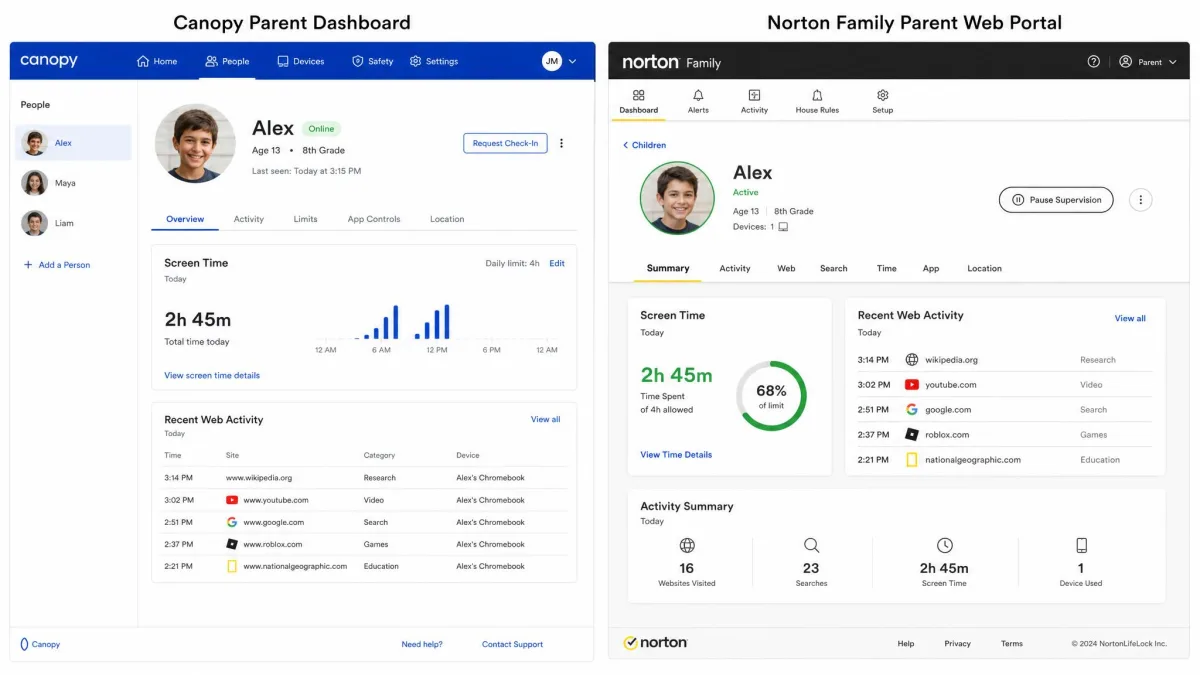This screenshot has width=1200, height=675.
Task: Click www.wikipedia.org in Canopy table
Action: pyautogui.click(x=259, y=478)
